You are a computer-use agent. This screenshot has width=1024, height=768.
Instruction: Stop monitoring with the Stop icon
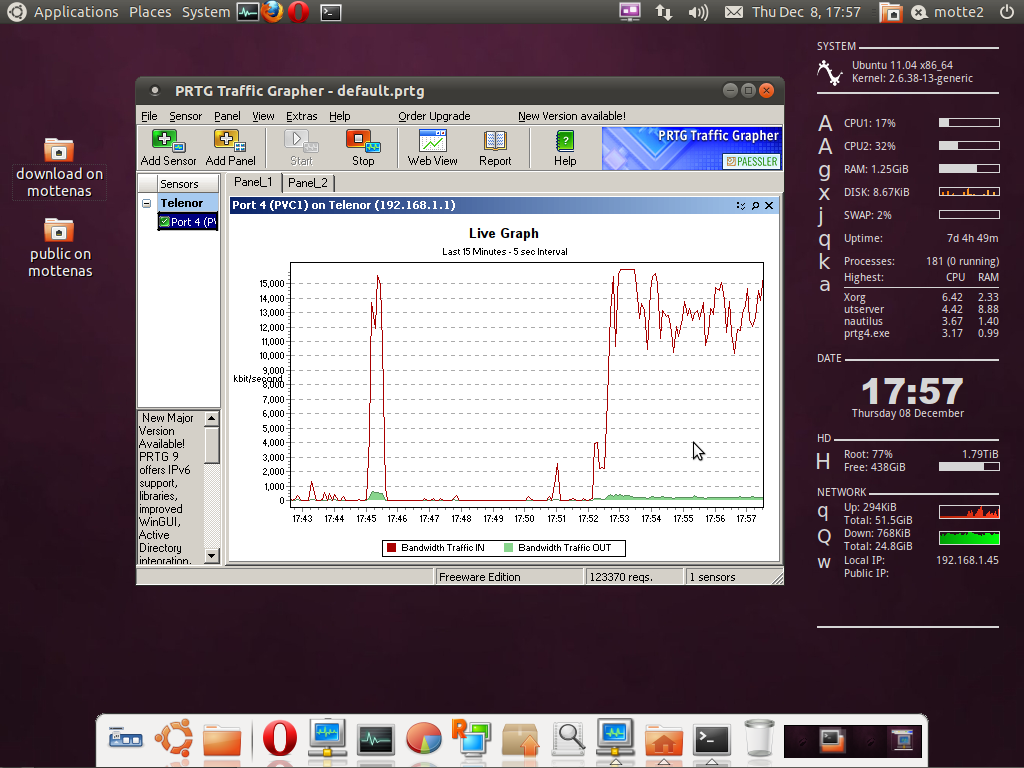click(363, 148)
